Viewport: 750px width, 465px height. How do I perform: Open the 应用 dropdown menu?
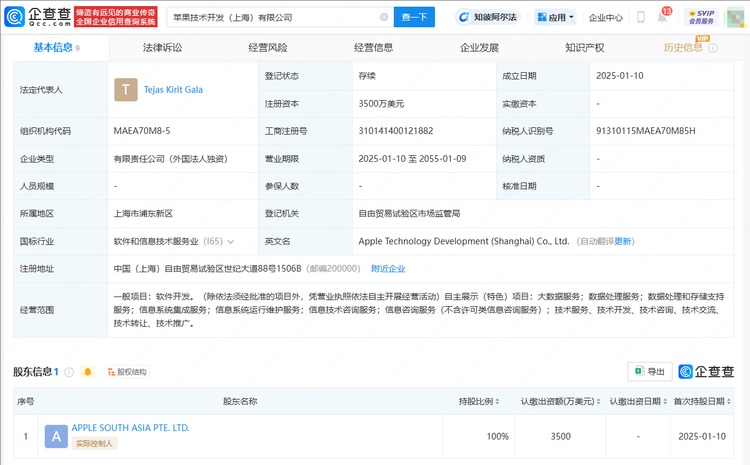(x=556, y=17)
